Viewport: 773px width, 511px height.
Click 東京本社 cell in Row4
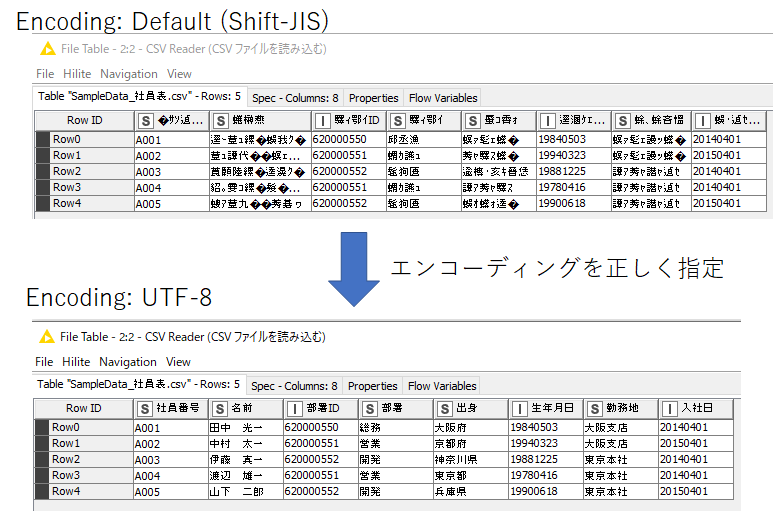(x=621, y=491)
